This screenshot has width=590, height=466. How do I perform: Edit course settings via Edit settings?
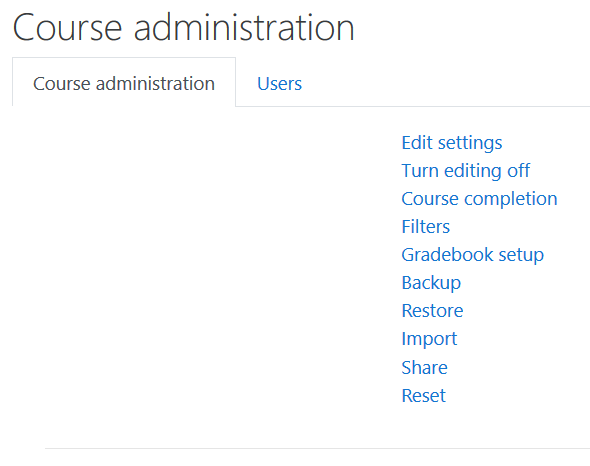[x=452, y=143]
